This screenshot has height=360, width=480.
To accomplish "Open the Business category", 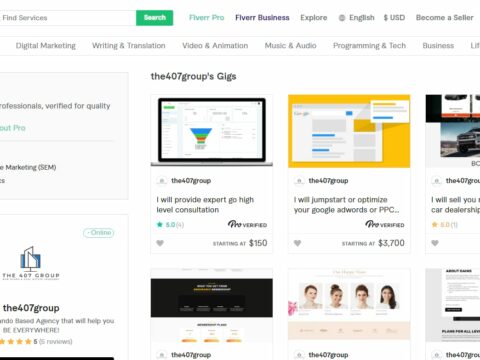I will tap(438, 46).
